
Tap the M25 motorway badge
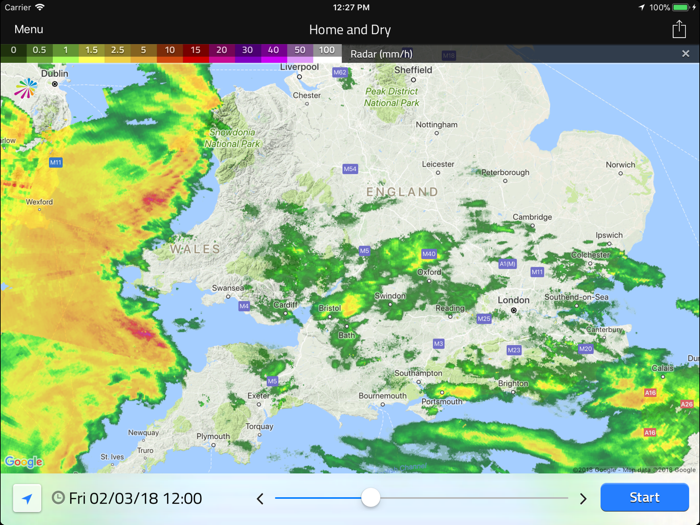pyautogui.click(x=484, y=318)
